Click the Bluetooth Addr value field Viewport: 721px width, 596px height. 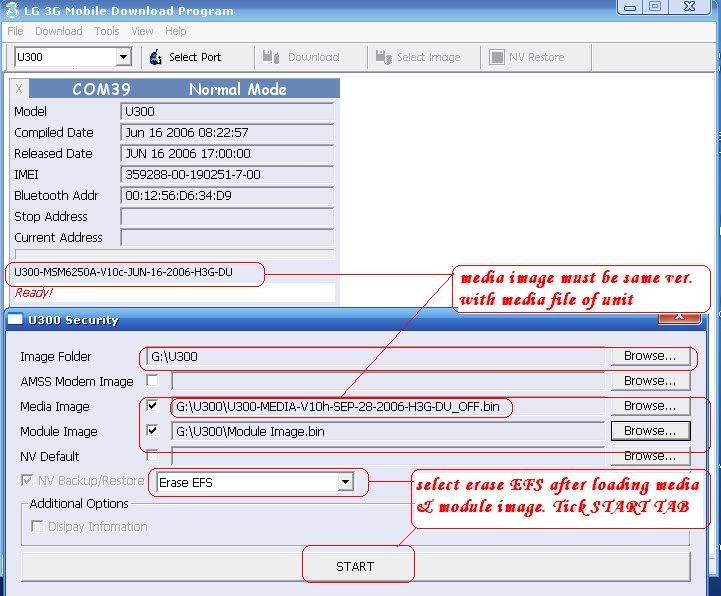(x=227, y=196)
